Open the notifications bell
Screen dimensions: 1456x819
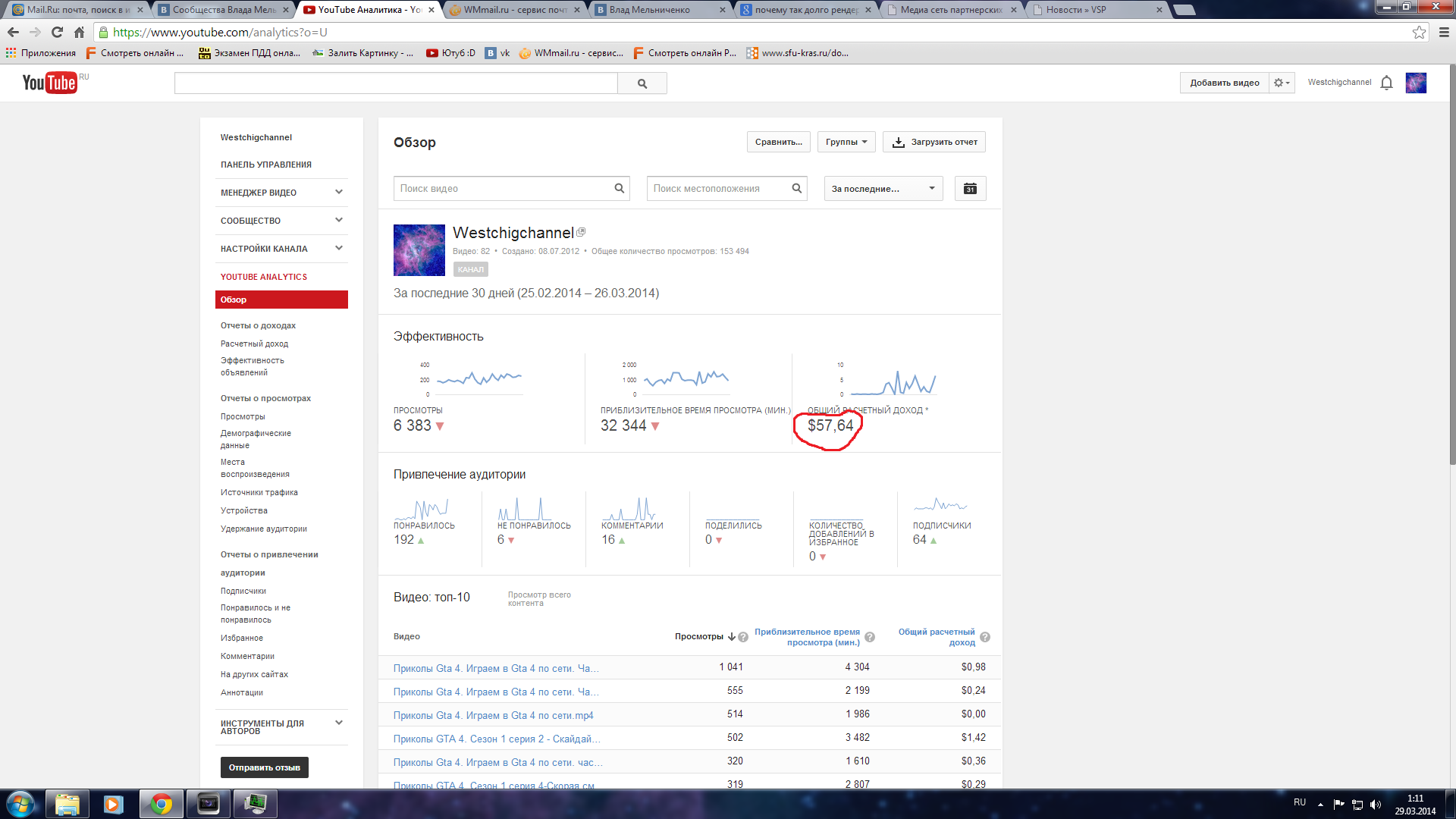pos(1386,83)
